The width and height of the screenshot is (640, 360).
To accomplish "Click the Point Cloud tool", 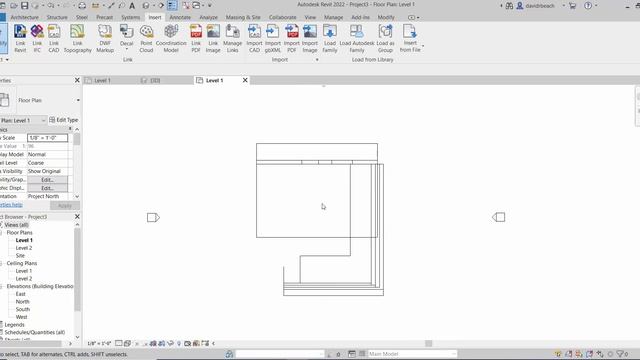I will (x=146, y=38).
